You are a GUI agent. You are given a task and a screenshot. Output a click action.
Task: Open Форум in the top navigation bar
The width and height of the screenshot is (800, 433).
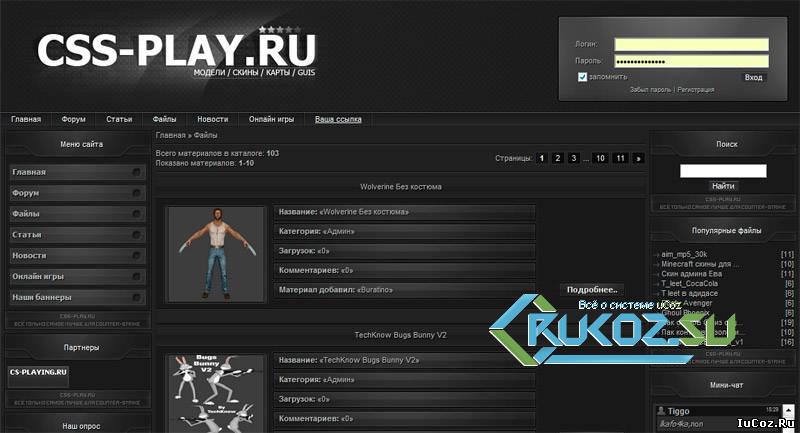point(73,119)
